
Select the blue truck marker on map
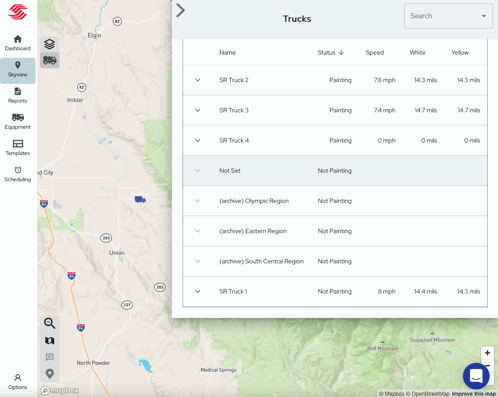pos(140,199)
